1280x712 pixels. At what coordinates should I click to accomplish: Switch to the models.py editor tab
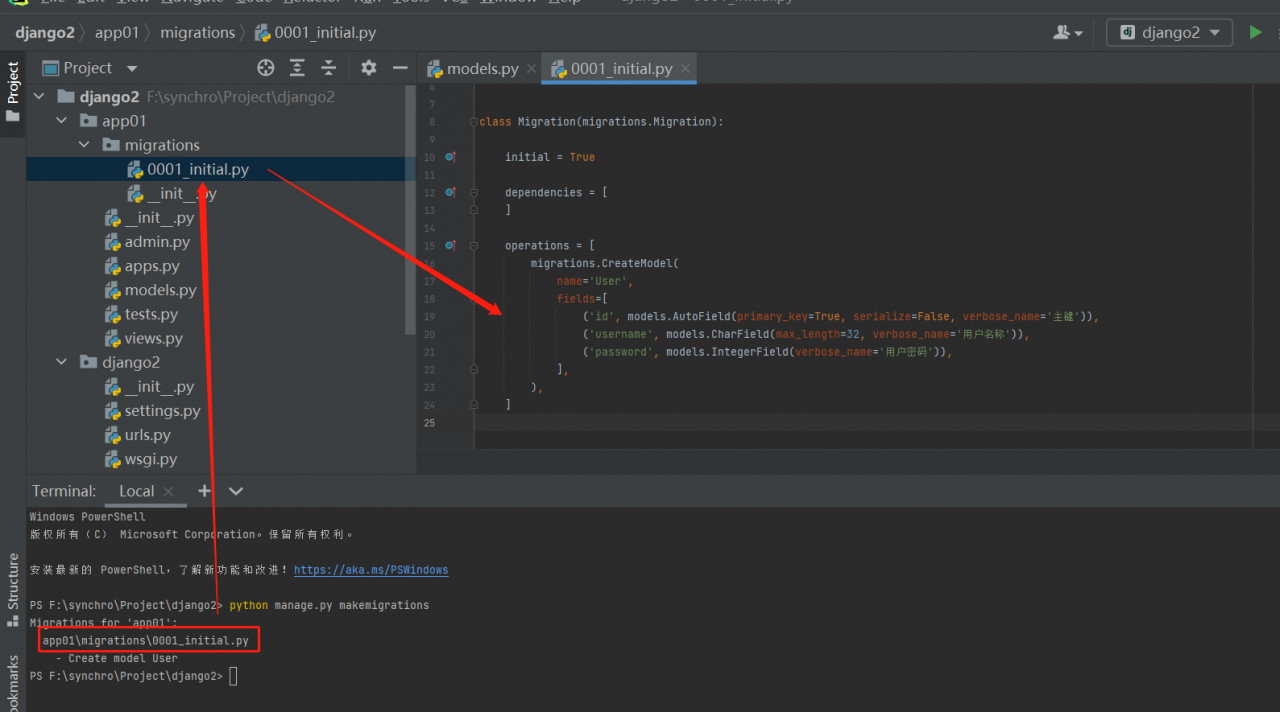[x=482, y=69]
